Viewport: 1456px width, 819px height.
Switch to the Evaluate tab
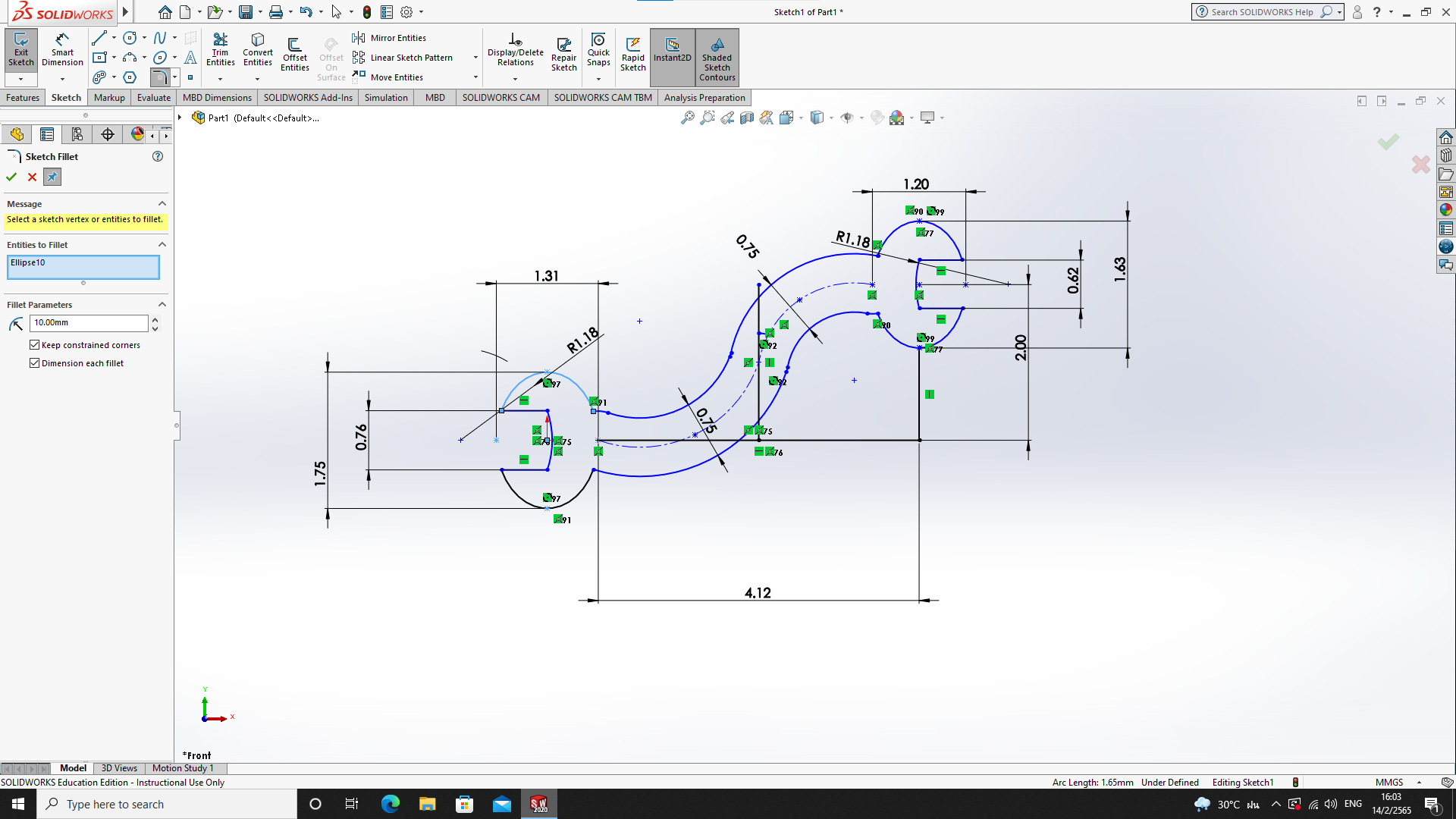pos(153,98)
